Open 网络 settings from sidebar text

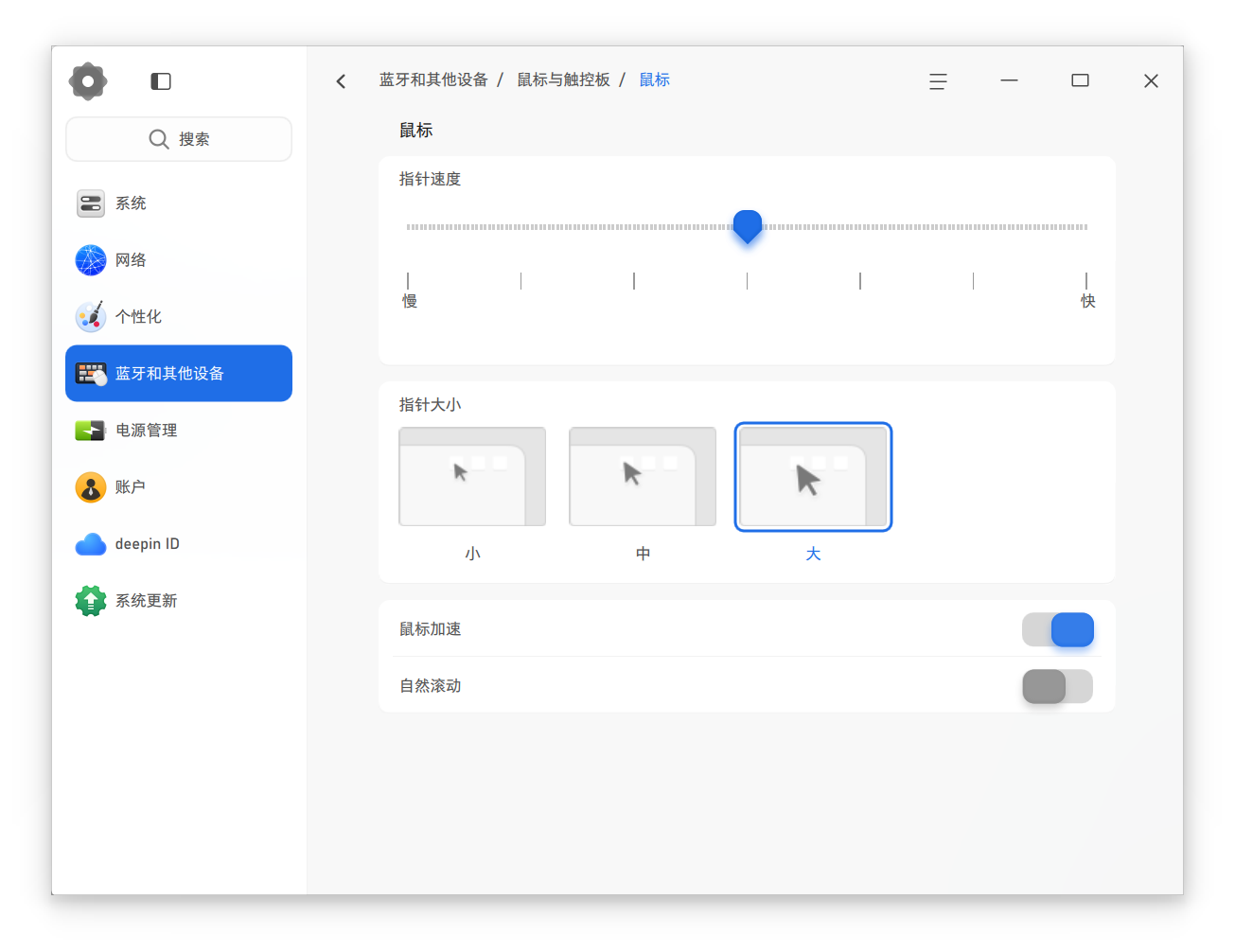131,260
